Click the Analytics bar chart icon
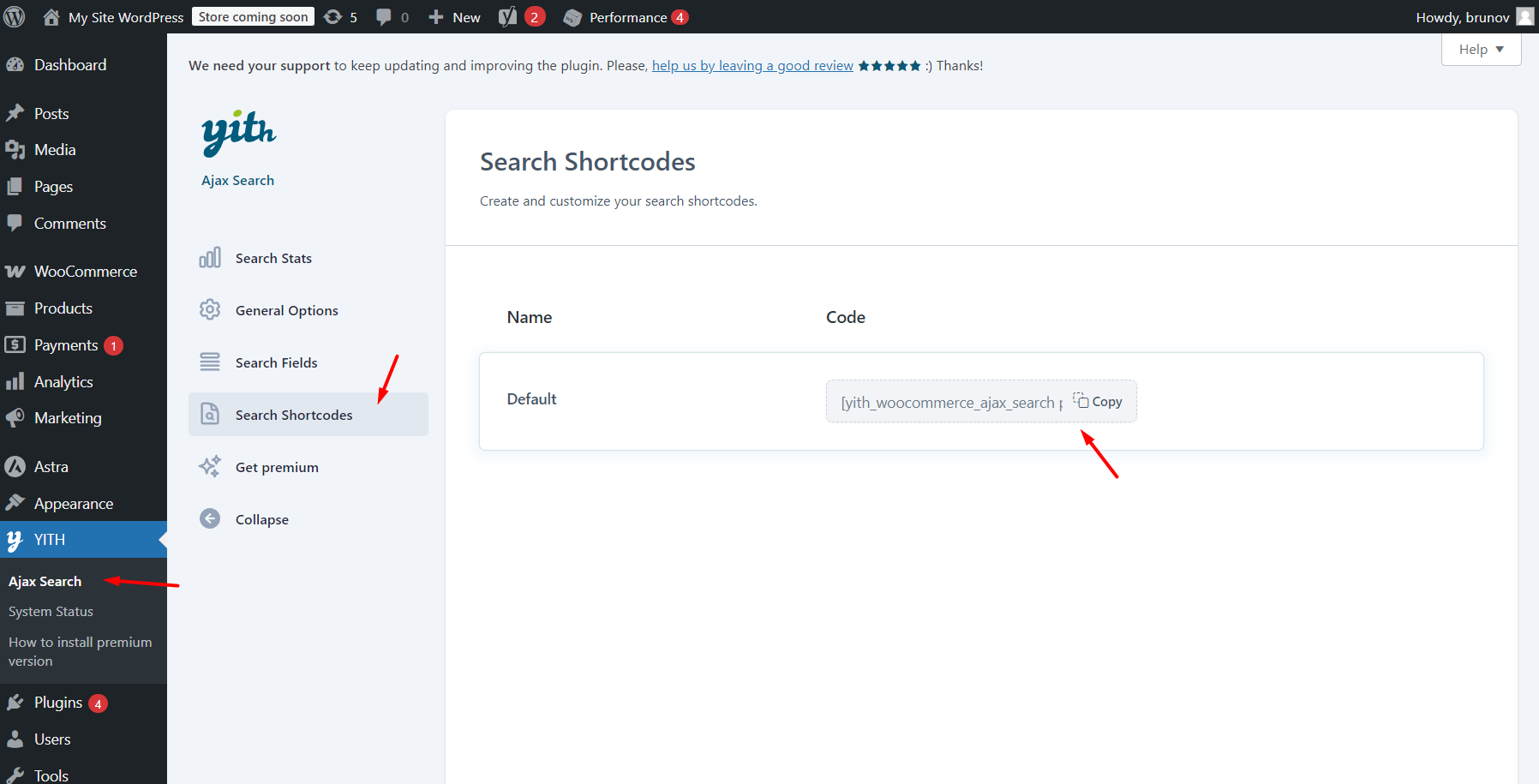This screenshot has height=784, width=1539. 15,381
